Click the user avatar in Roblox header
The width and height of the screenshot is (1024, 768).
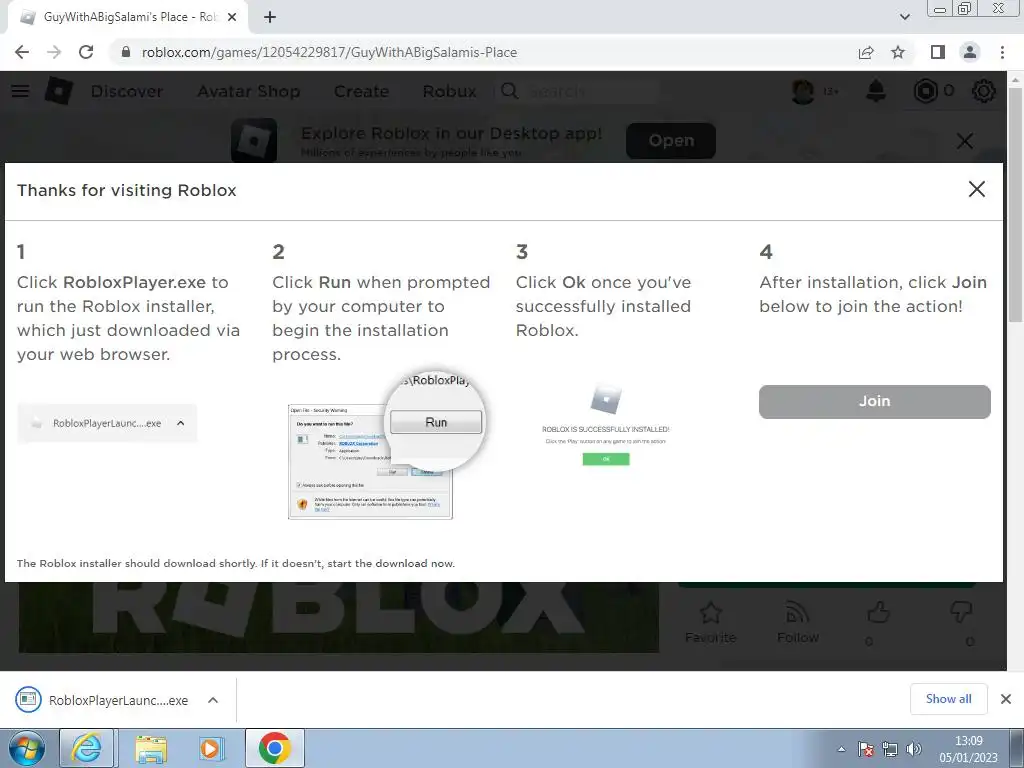click(803, 91)
